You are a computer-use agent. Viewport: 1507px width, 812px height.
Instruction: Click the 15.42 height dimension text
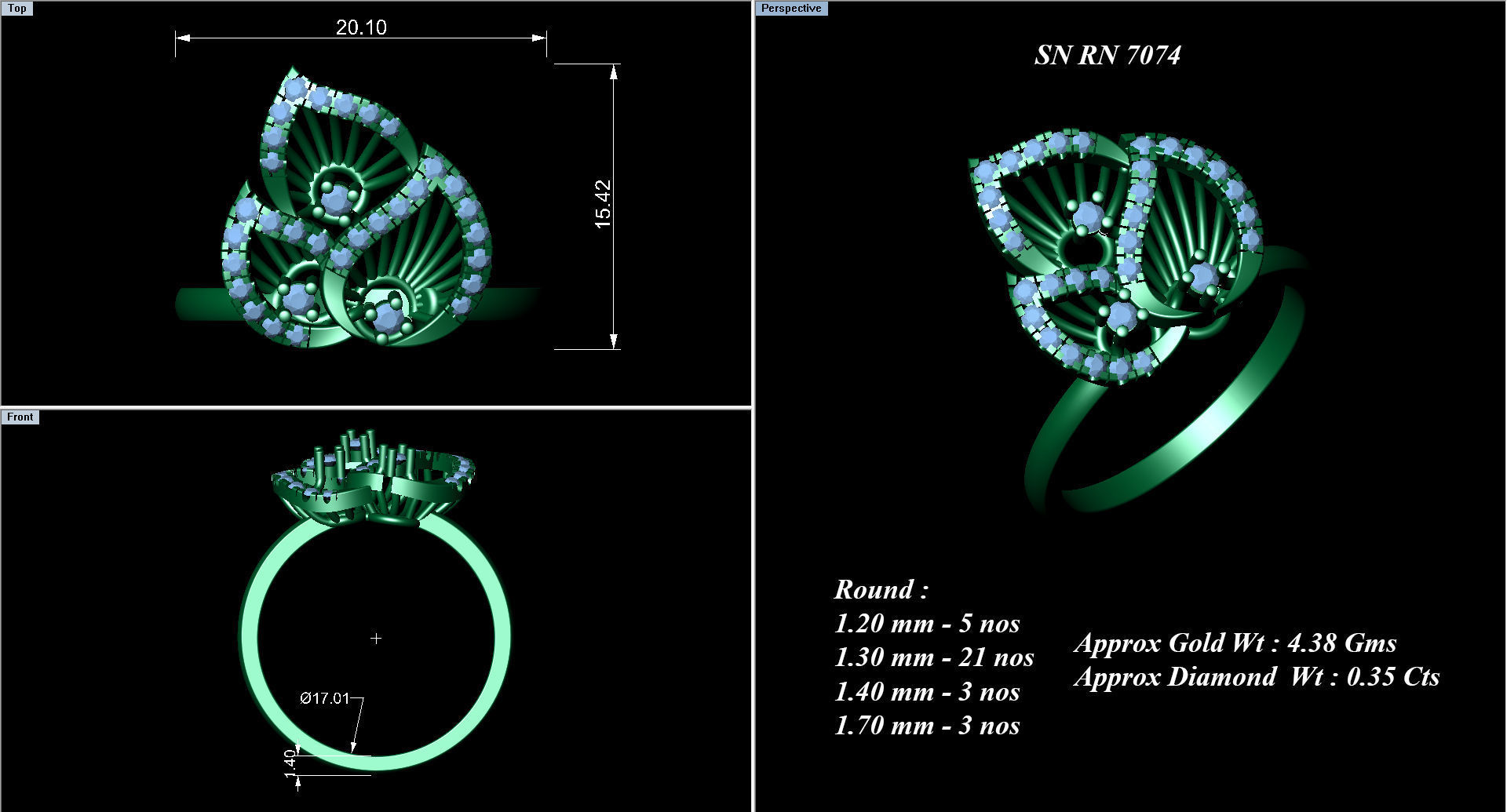point(603,204)
